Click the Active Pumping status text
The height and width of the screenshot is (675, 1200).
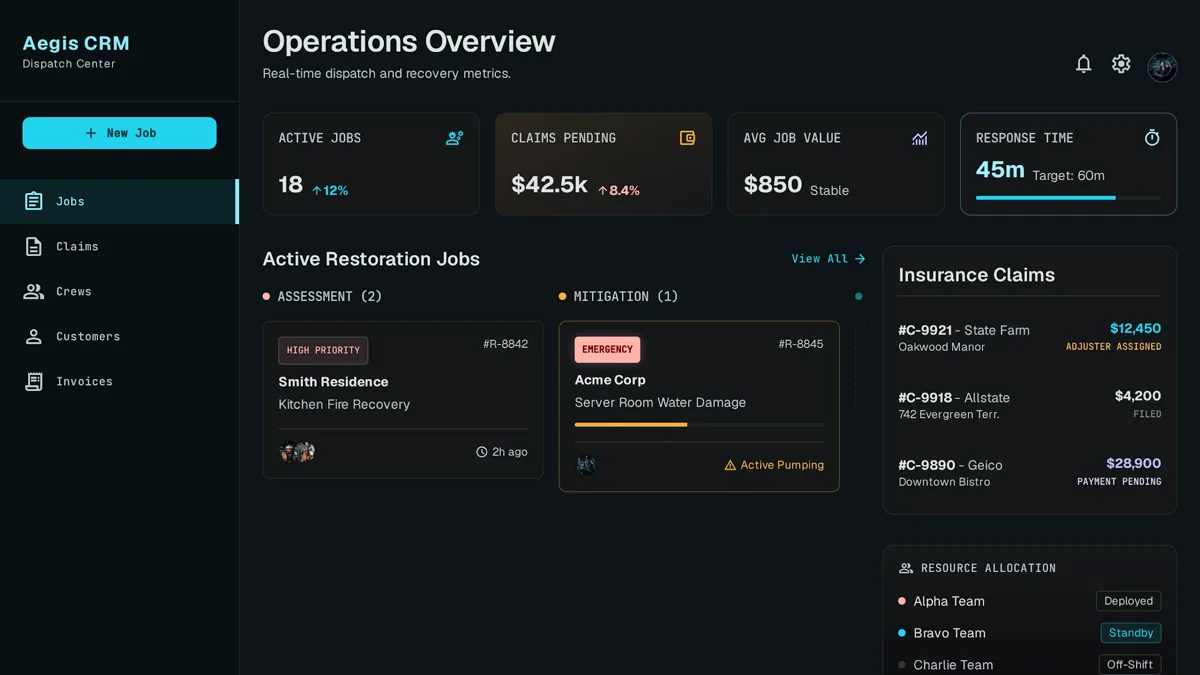[782, 465]
